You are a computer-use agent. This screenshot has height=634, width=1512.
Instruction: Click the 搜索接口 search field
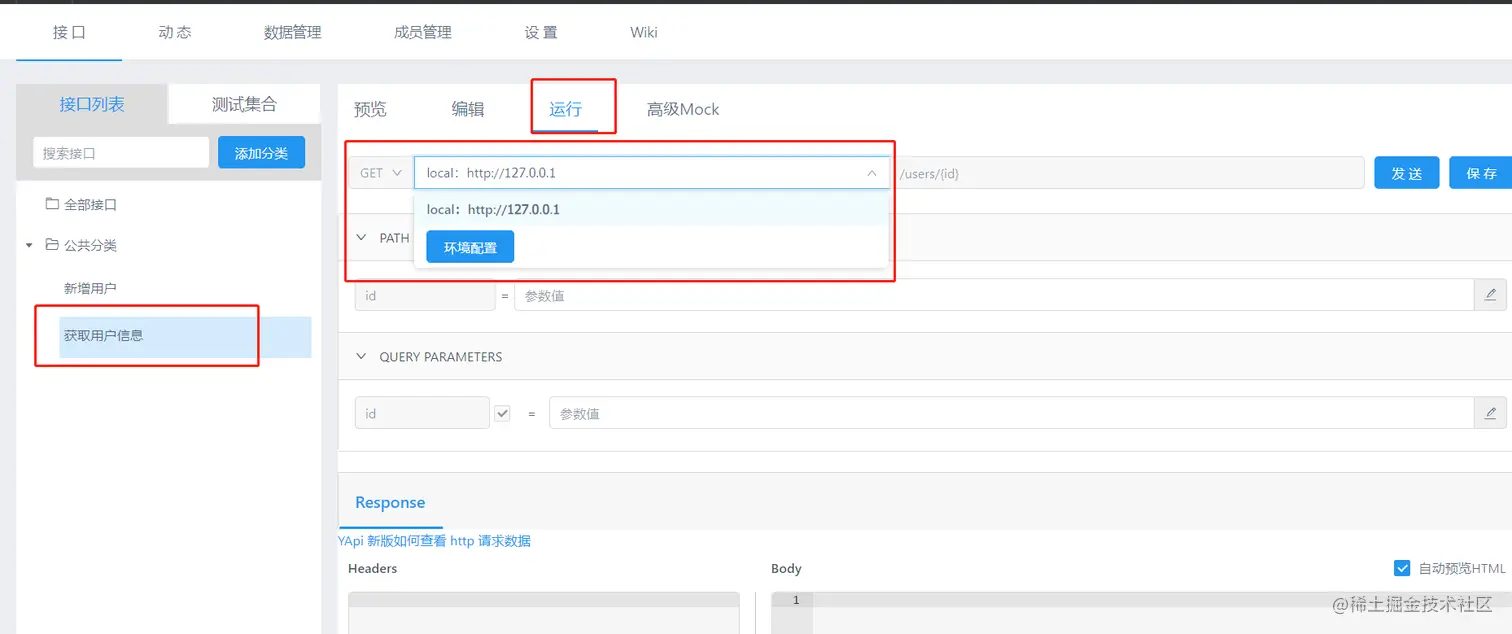pyautogui.click(x=121, y=153)
